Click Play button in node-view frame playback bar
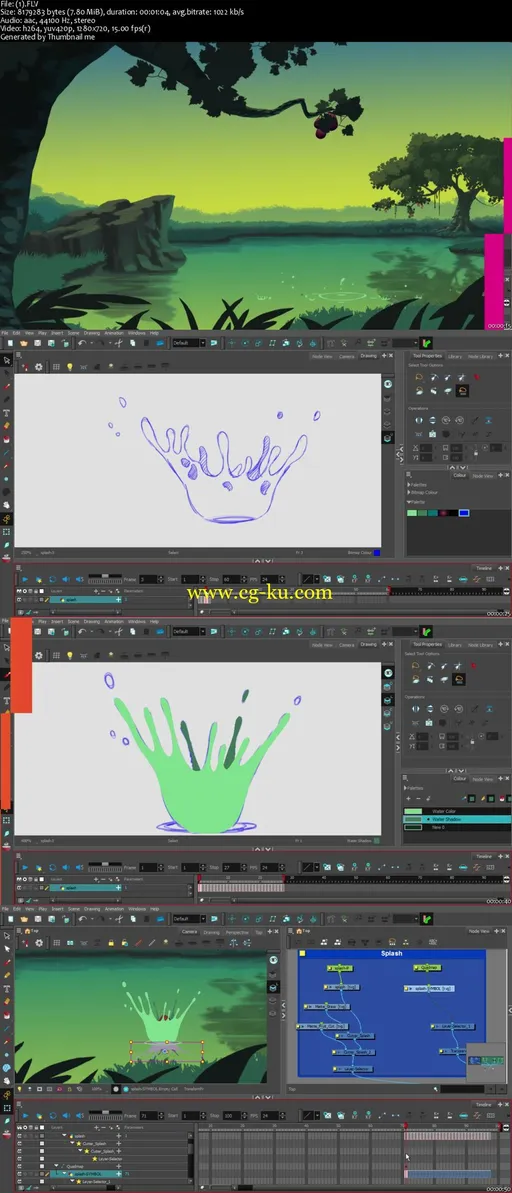This screenshot has height=1193, width=512. [x=25, y=1115]
